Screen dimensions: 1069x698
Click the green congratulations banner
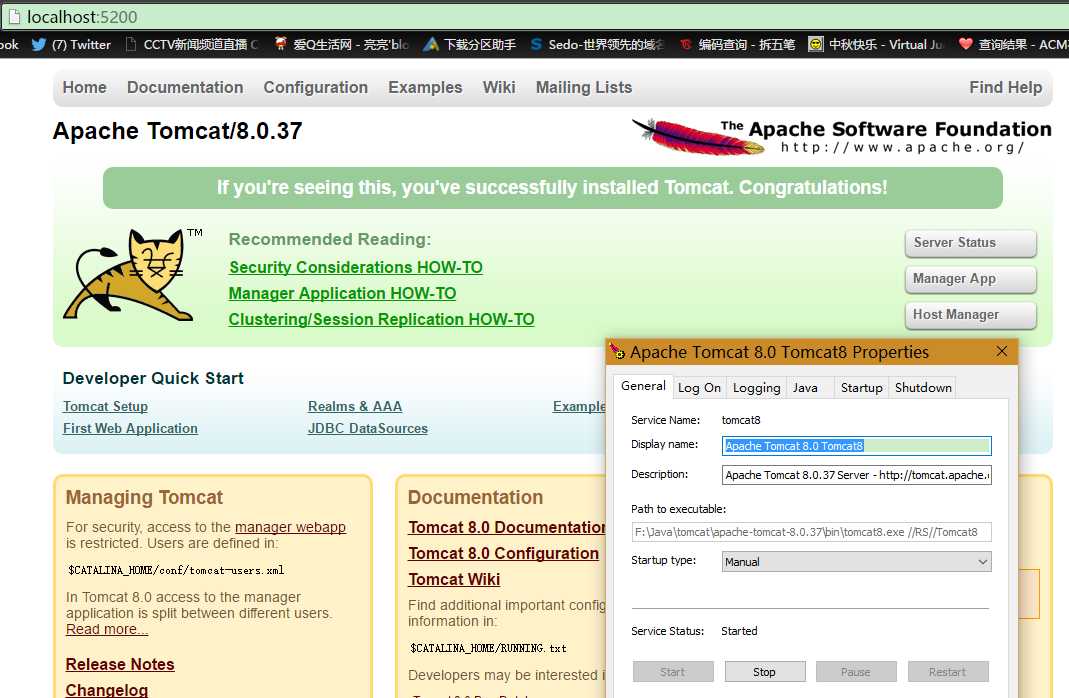553,187
